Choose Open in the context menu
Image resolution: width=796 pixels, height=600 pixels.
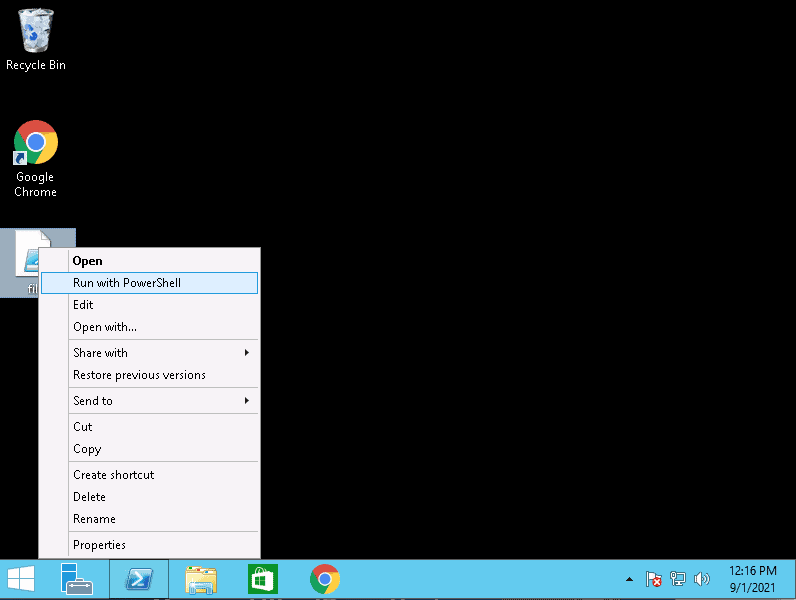coord(149,261)
